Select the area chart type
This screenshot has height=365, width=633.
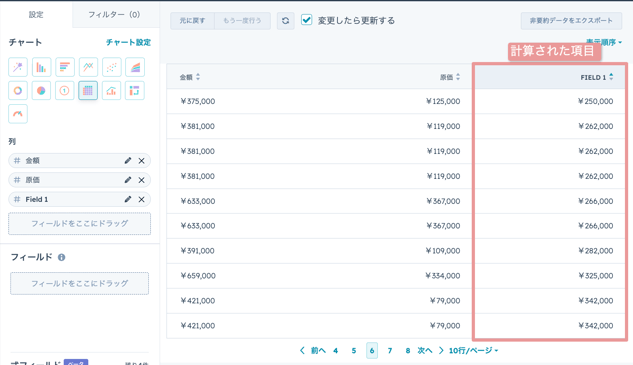pyautogui.click(x=135, y=67)
